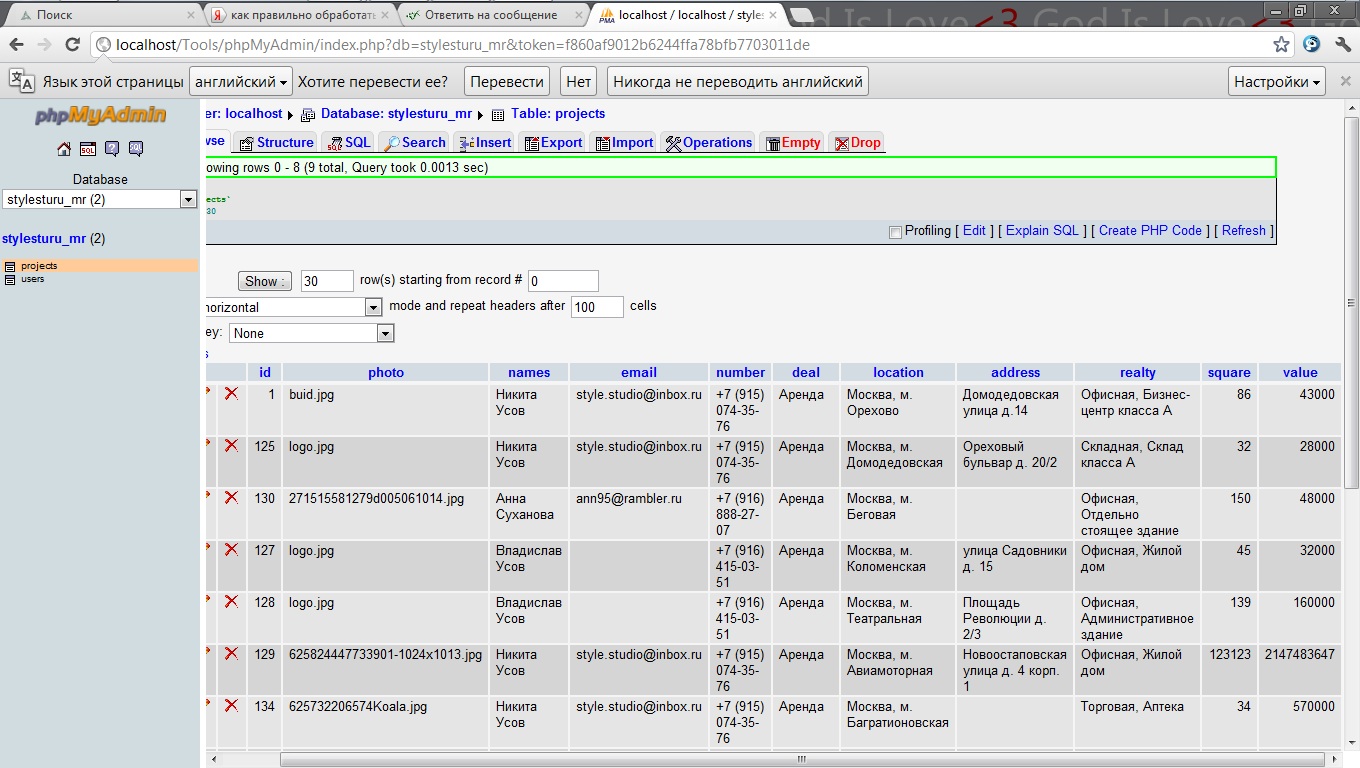Click browse icon next to projects table
Image resolution: width=1360 pixels, height=768 pixels.
click(x=10, y=266)
